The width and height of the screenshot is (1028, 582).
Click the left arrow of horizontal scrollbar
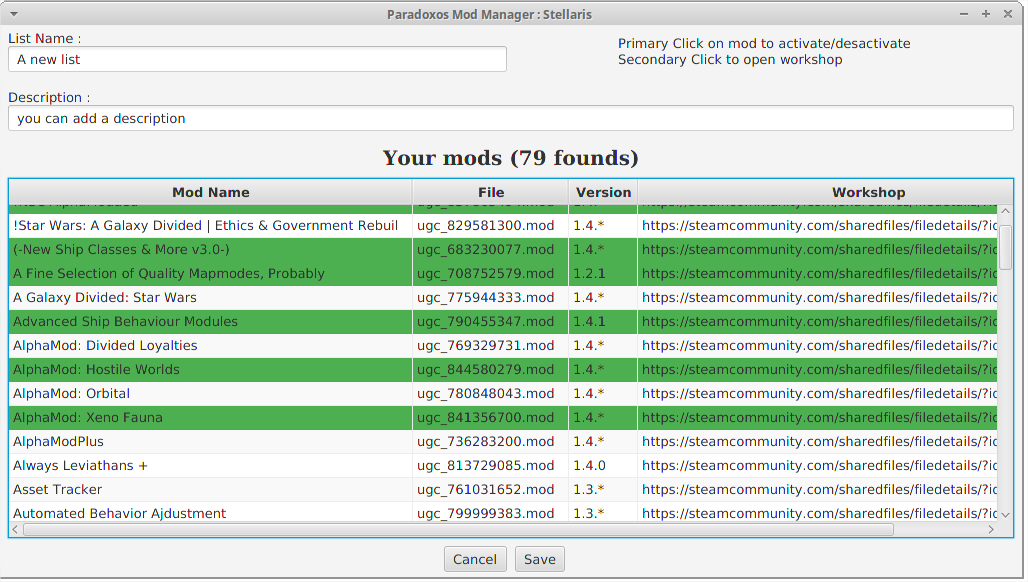tap(16, 529)
